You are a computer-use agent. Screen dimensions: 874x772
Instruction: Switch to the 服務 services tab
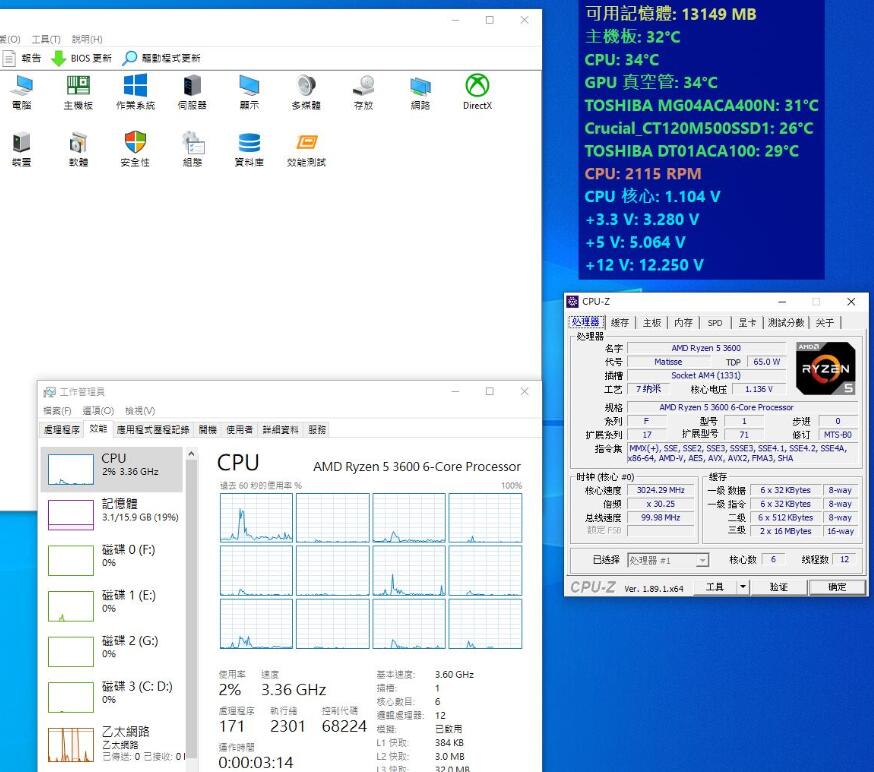pyautogui.click(x=317, y=430)
